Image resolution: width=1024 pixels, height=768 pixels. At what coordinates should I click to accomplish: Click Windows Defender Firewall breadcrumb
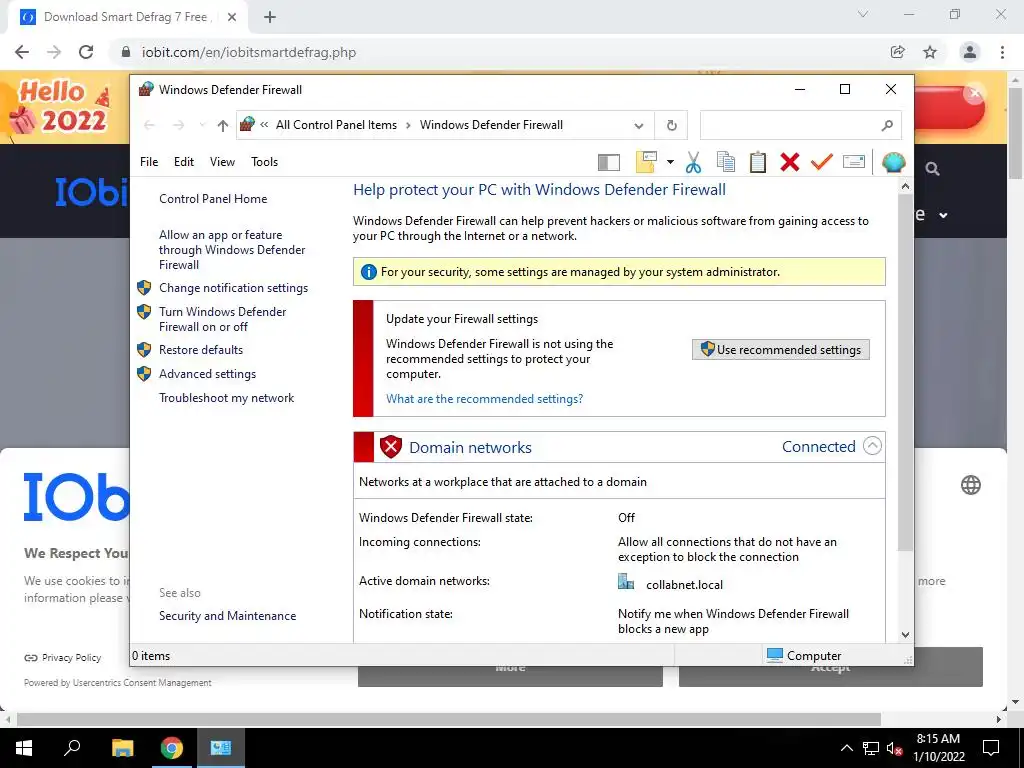[491, 125]
